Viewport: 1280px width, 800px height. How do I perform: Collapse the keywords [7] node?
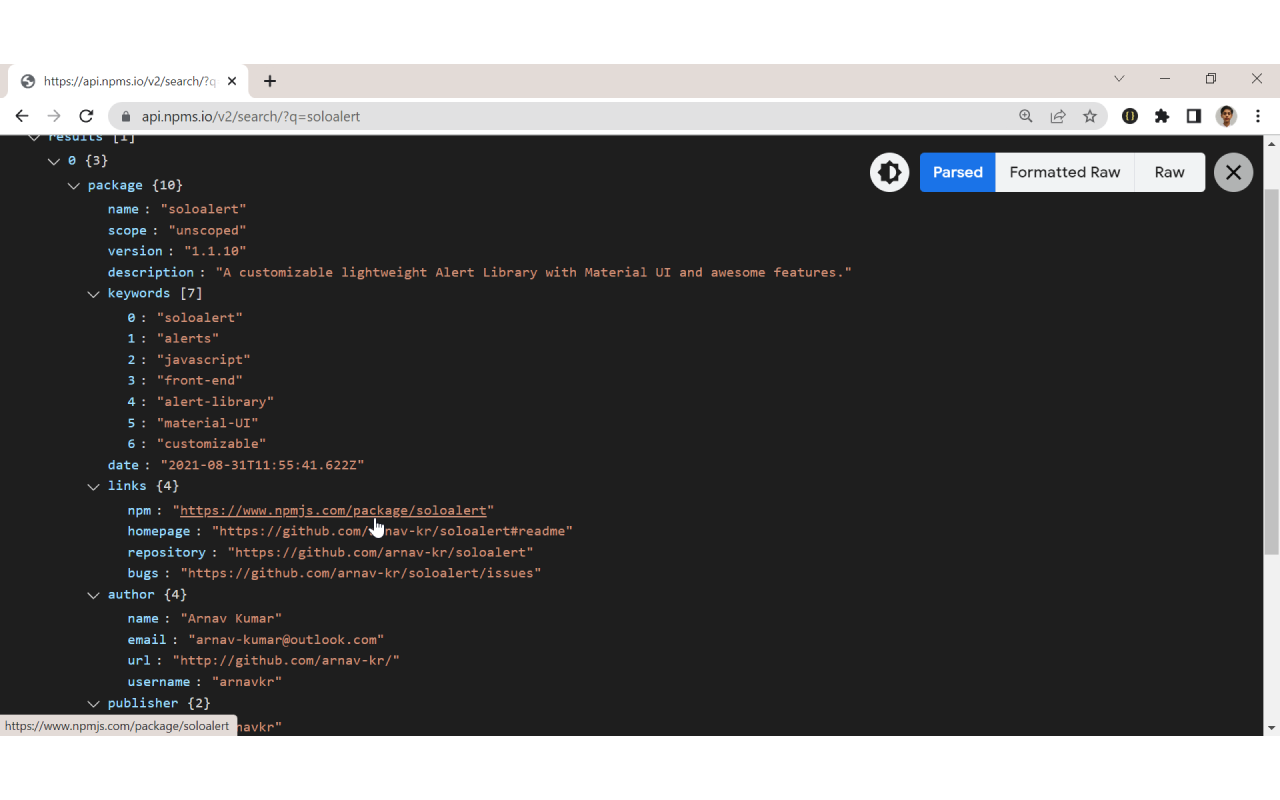(94, 293)
